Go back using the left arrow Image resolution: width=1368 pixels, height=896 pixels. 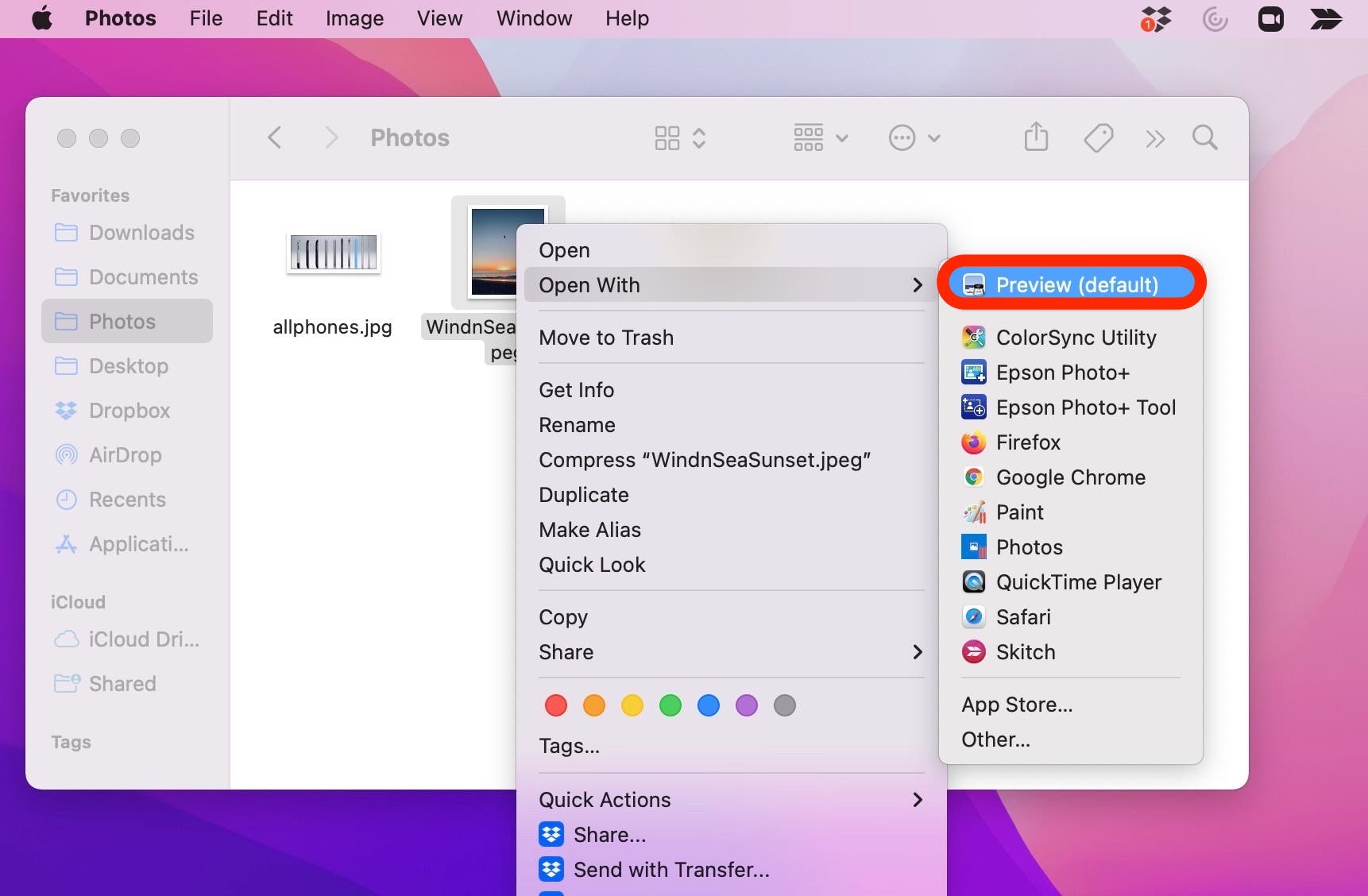point(275,137)
